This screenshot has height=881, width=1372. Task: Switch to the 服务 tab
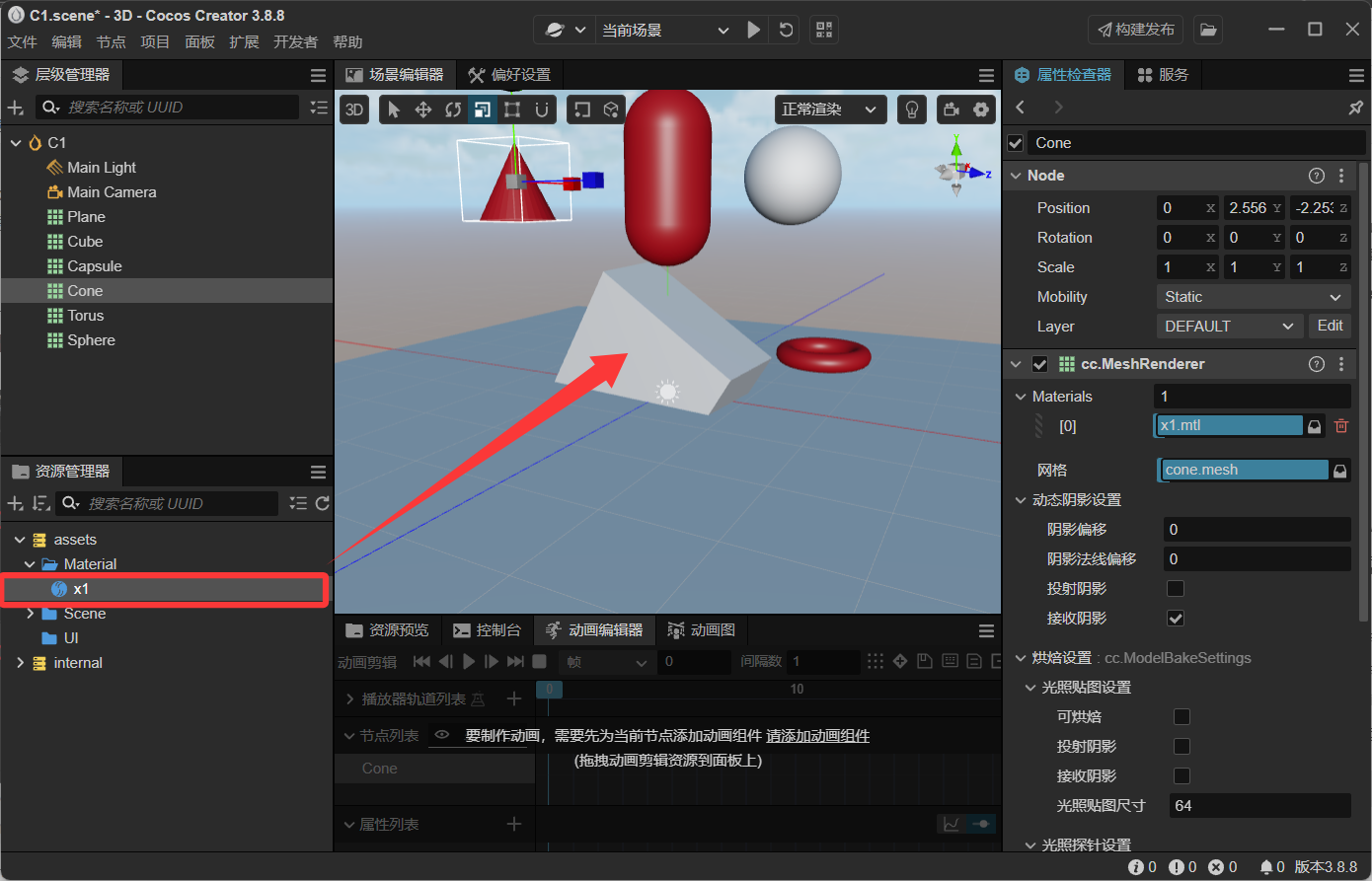1163,75
